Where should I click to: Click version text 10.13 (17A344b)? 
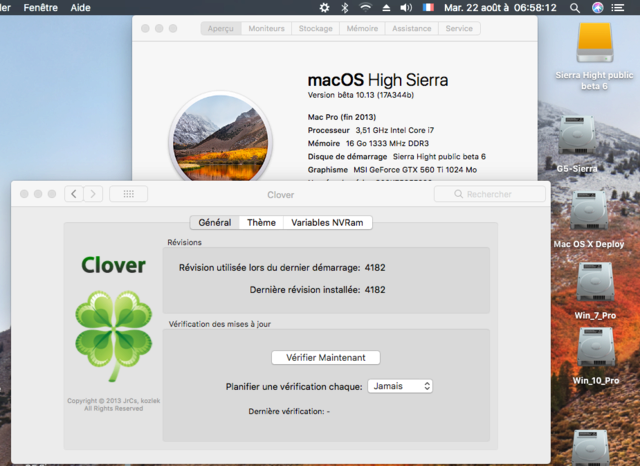pyautogui.click(x=361, y=95)
